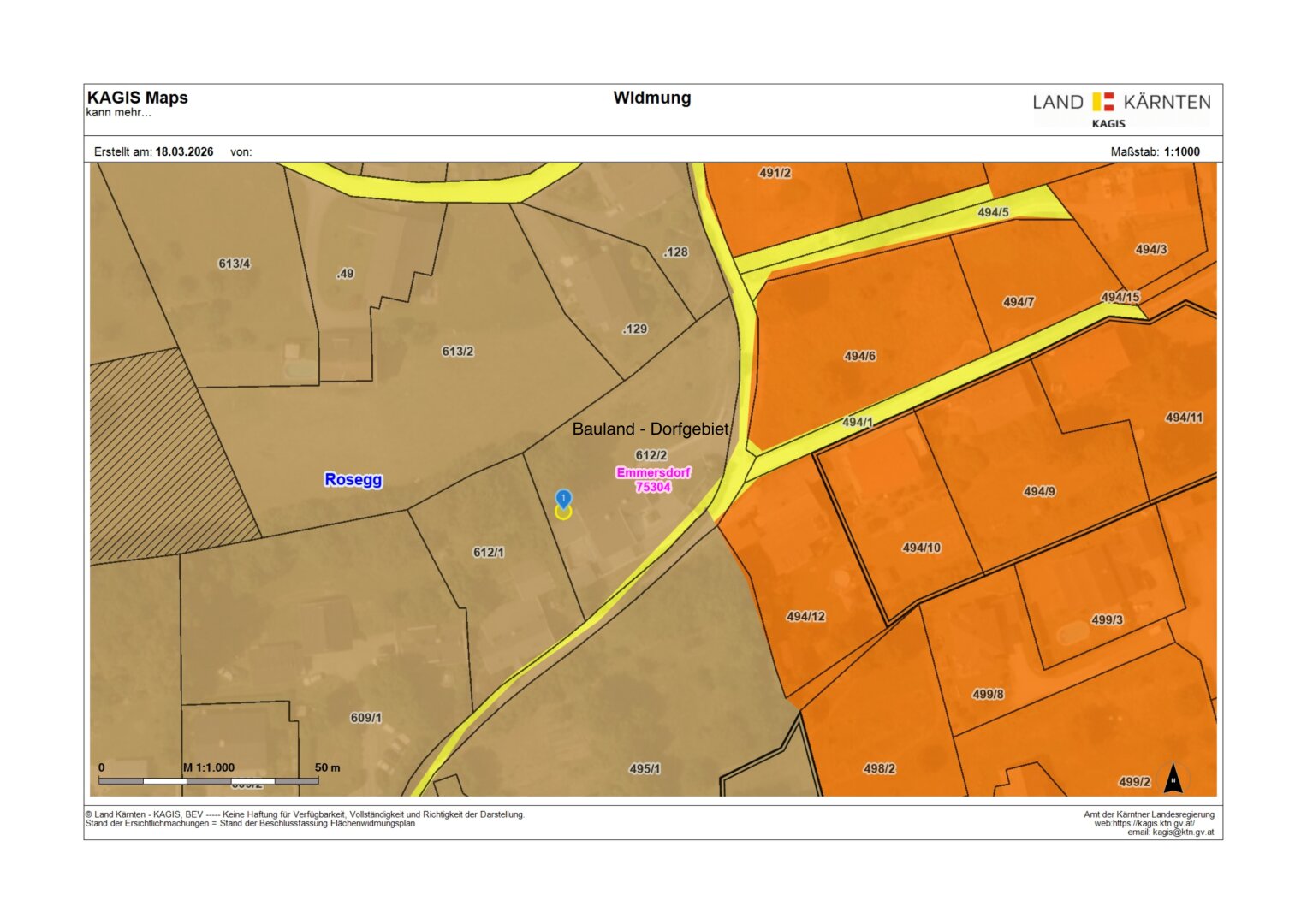Viewport: 1307px width, 924px height.
Task: Click the Land Kärnten flag logo
Action: tap(1103, 102)
